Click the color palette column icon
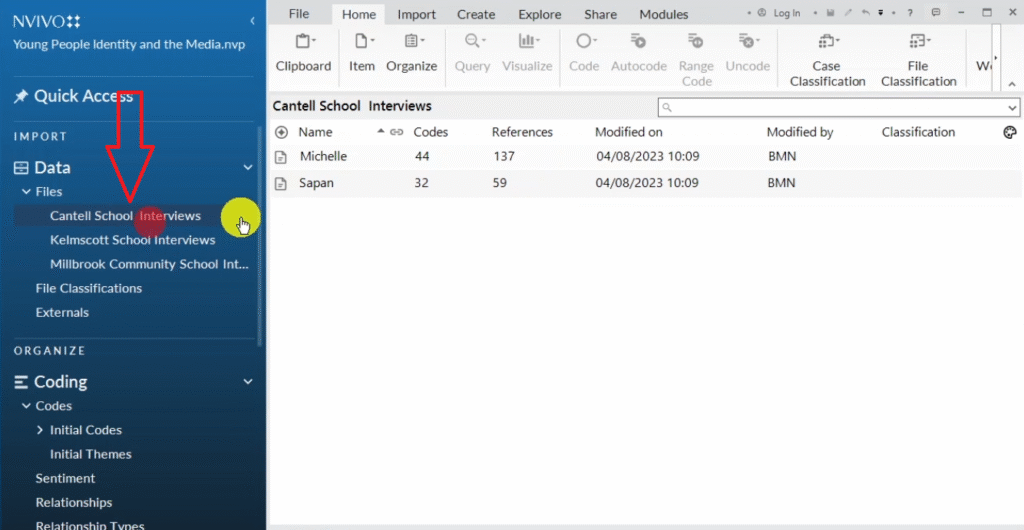This screenshot has width=1024, height=530. [1009, 132]
